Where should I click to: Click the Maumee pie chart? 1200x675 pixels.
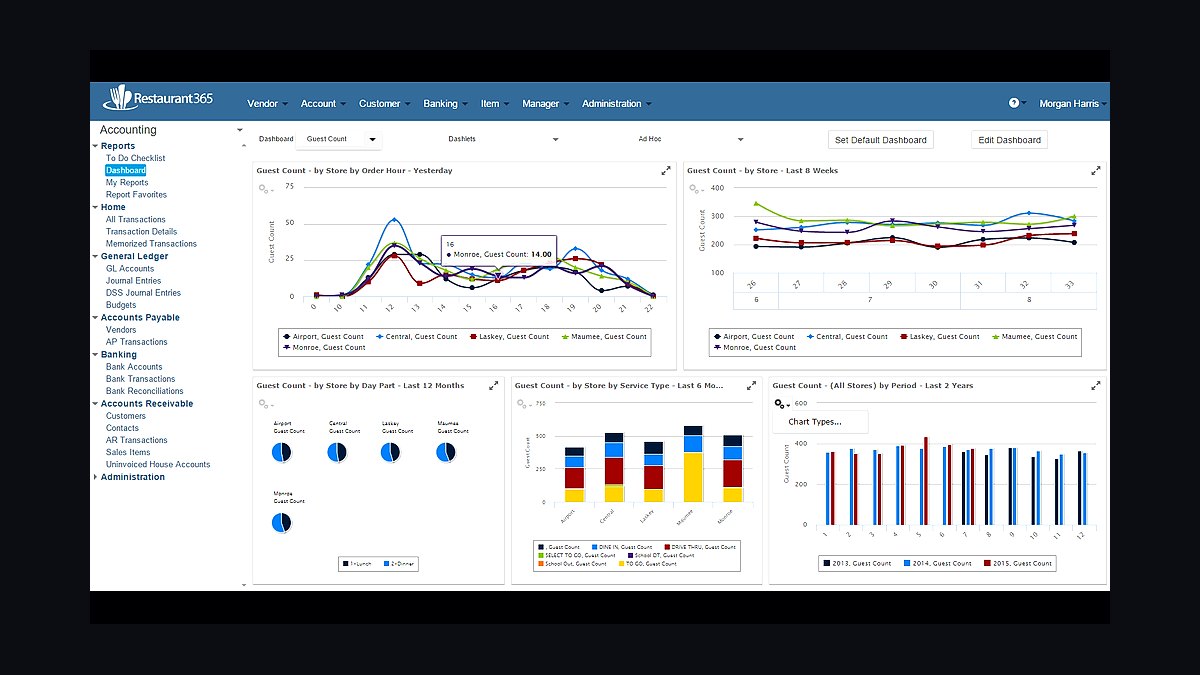pyautogui.click(x=446, y=453)
